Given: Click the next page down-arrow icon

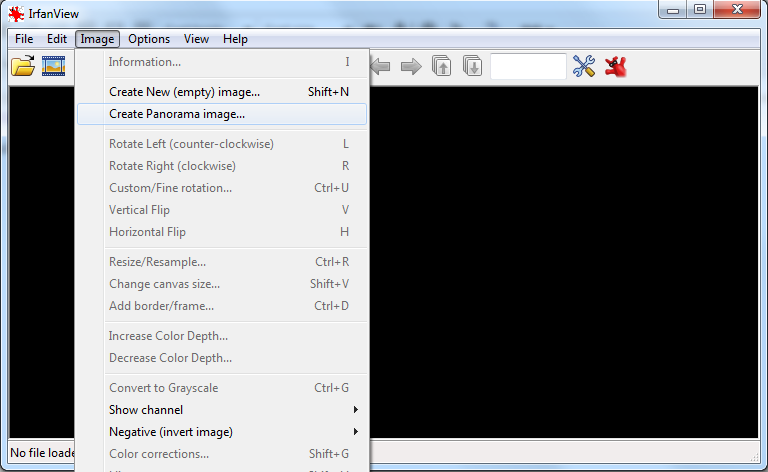Looking at the screenshot, I should (x=472, y=67).
